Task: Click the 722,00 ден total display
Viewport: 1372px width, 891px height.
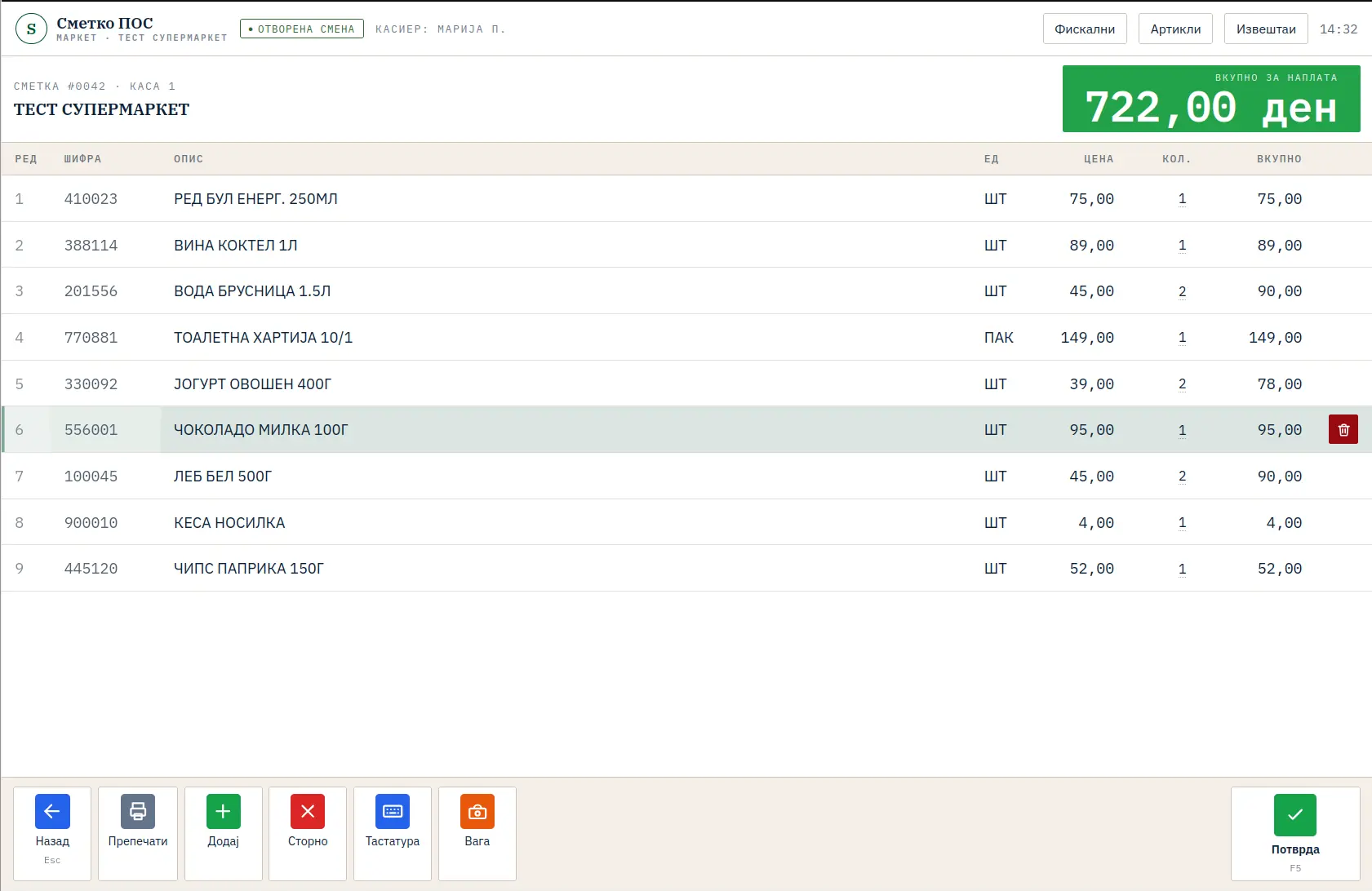Action: [x=1211, y=99]
